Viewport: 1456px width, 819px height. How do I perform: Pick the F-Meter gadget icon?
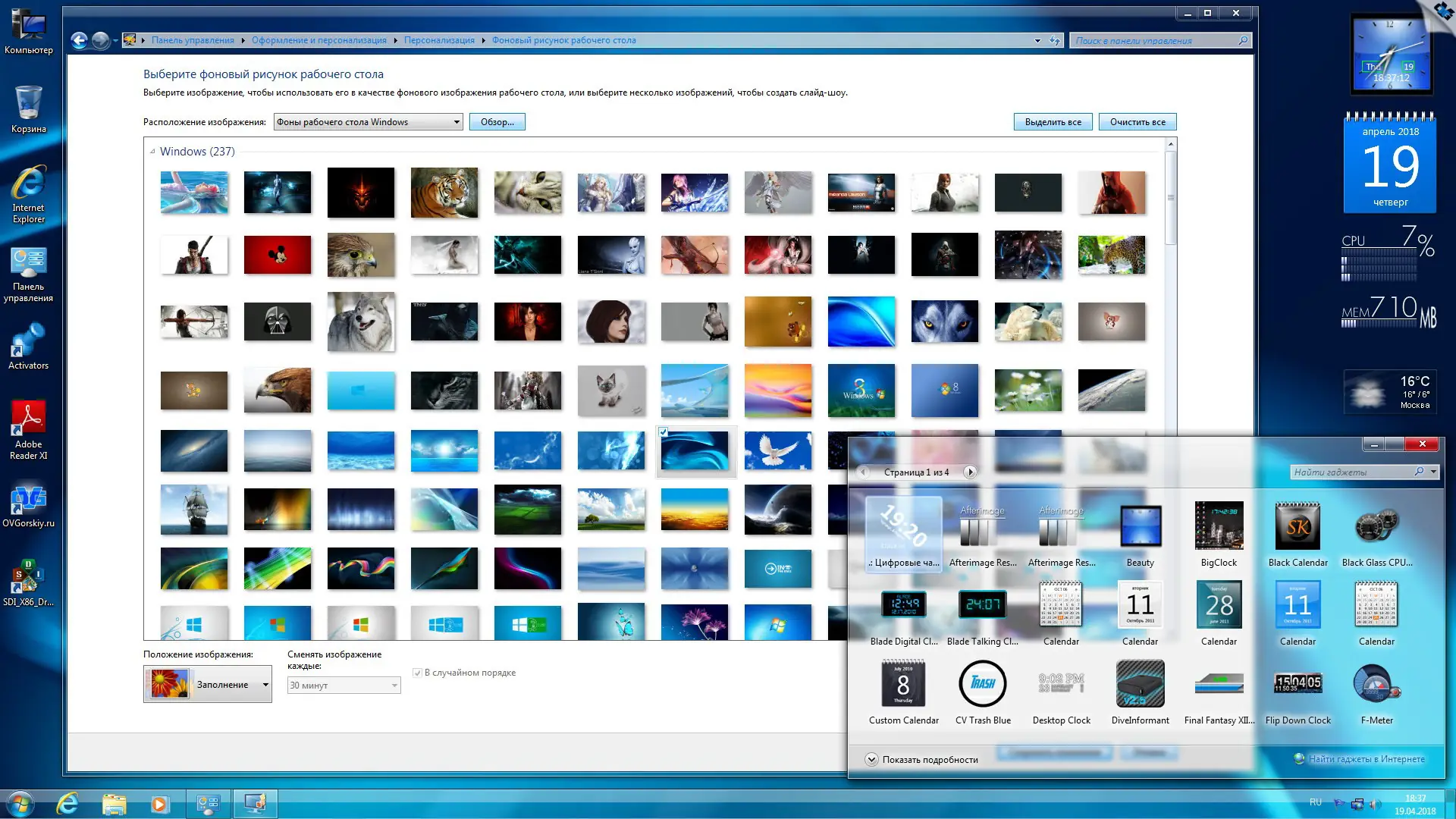coord(1376,683)
